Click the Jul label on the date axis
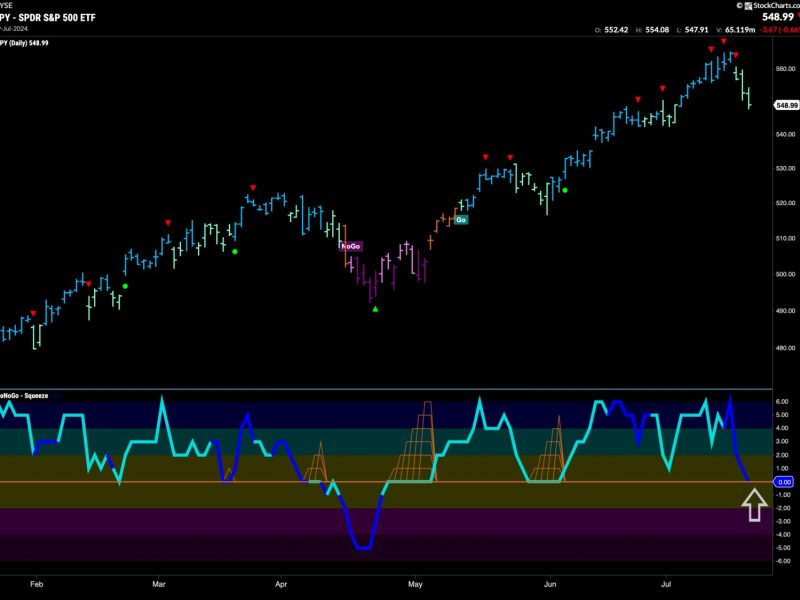800x600 pixels. (666, 584)
